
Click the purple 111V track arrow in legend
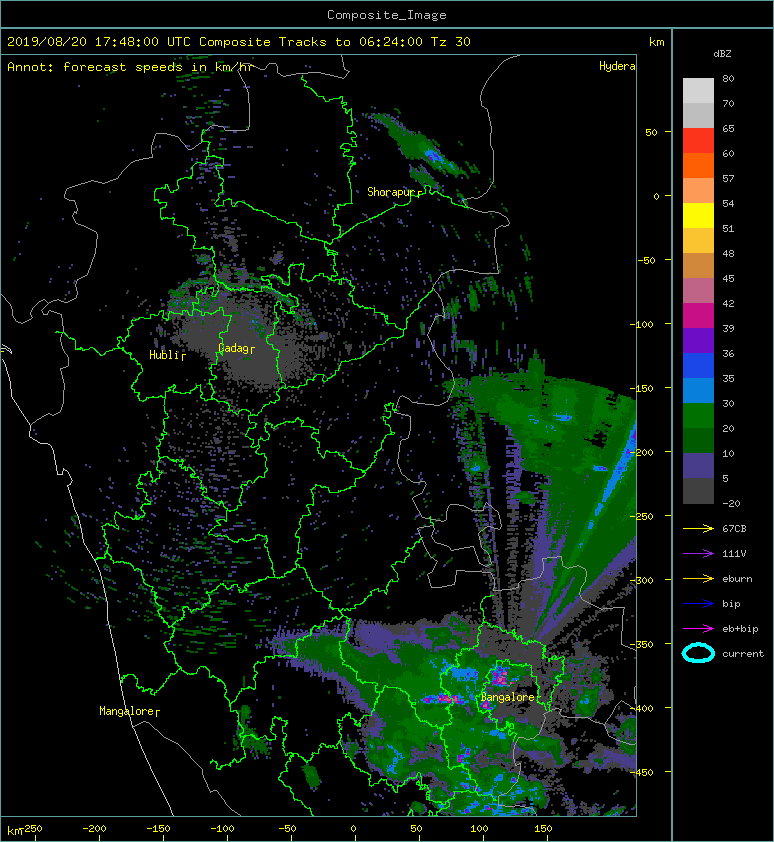pyautogui.click(x=698, y=554)
